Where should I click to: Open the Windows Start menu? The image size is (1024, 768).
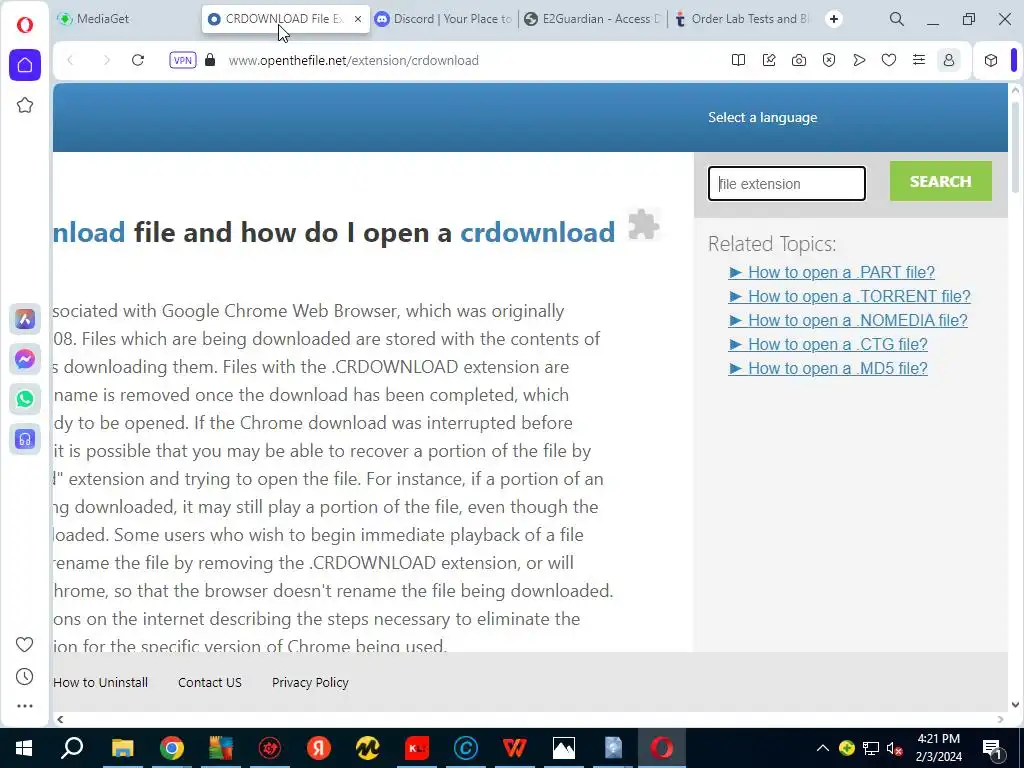click(24, 748)
